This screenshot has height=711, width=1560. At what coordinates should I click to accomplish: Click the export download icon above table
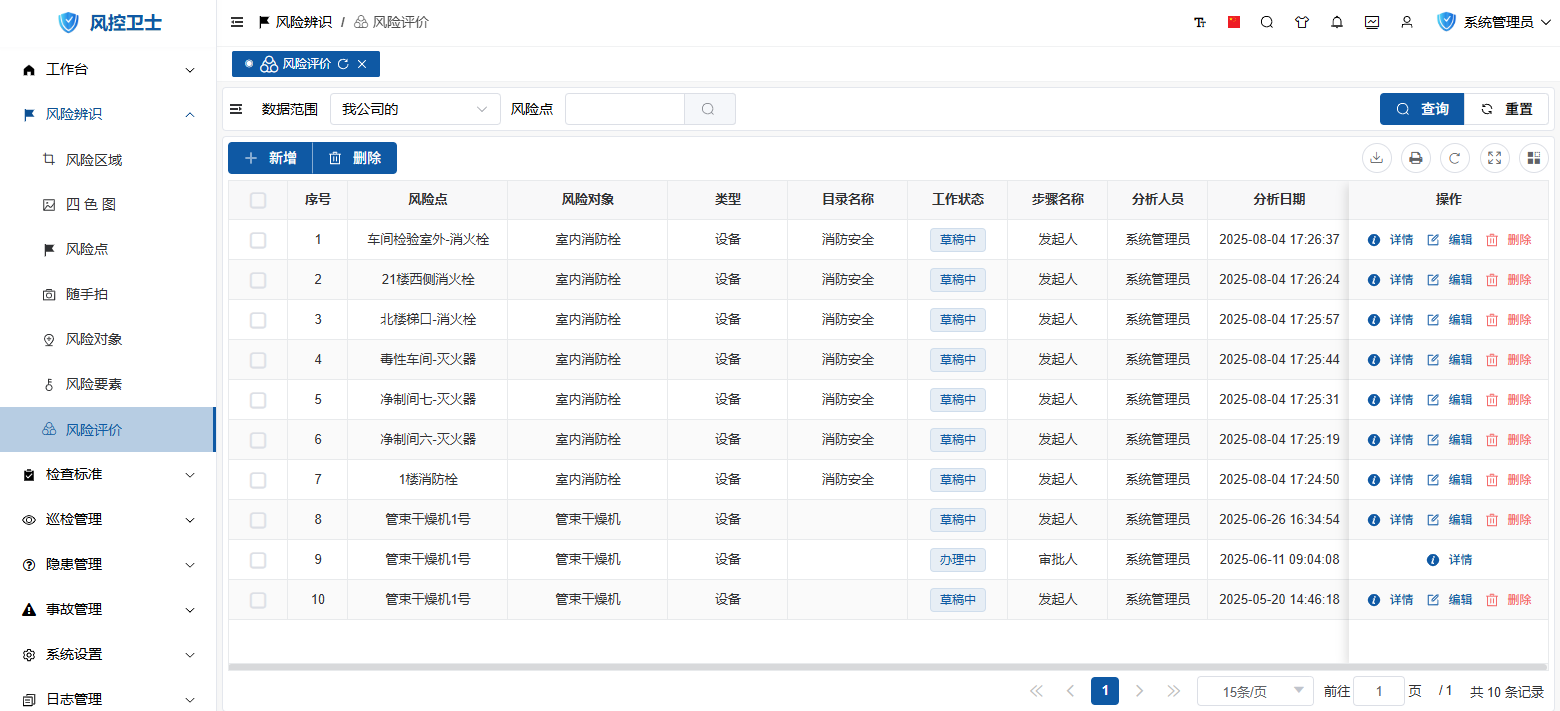point(1377,158)
